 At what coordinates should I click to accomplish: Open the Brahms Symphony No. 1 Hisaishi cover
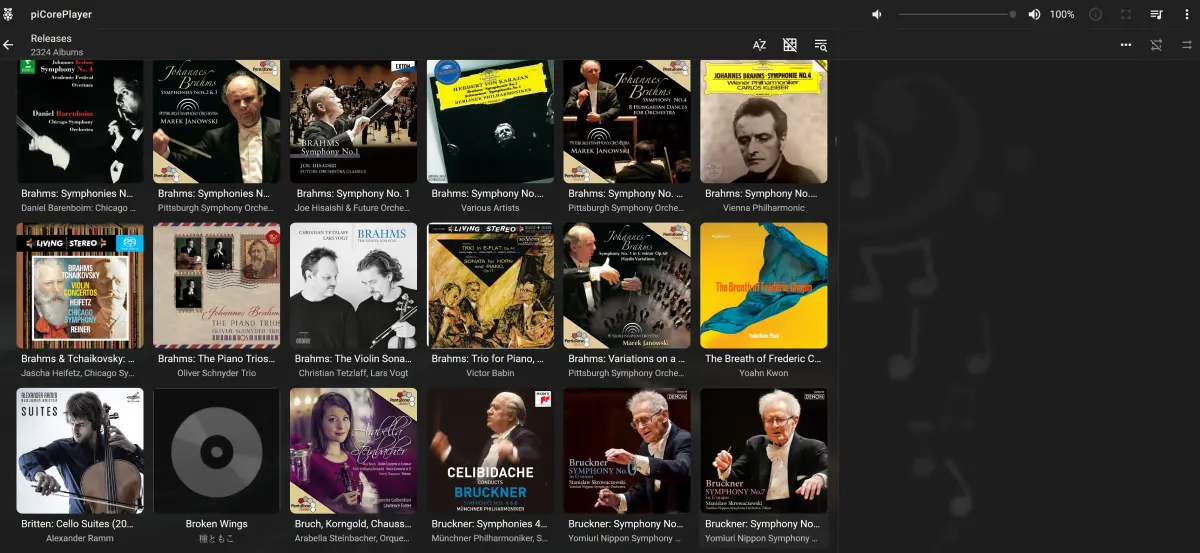pos(353,121)
